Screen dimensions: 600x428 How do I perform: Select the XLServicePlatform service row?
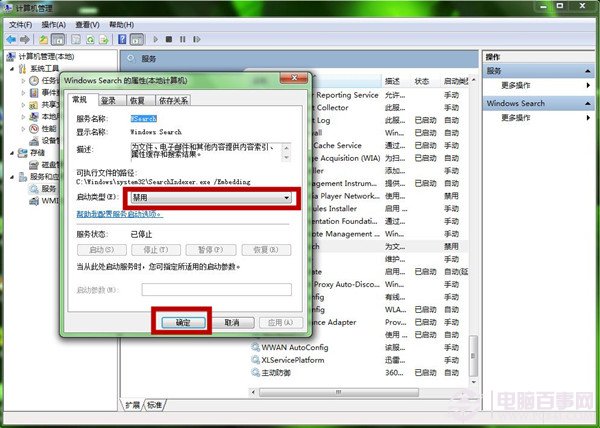(x=358, y=360)
